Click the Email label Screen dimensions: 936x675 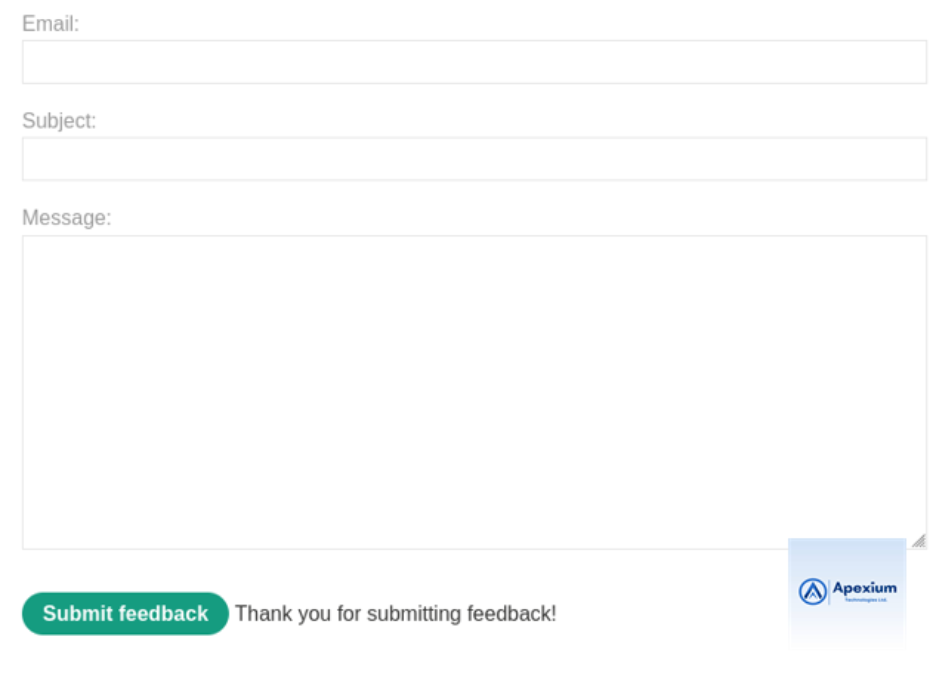pyautogui.click(x=50, y=24)
